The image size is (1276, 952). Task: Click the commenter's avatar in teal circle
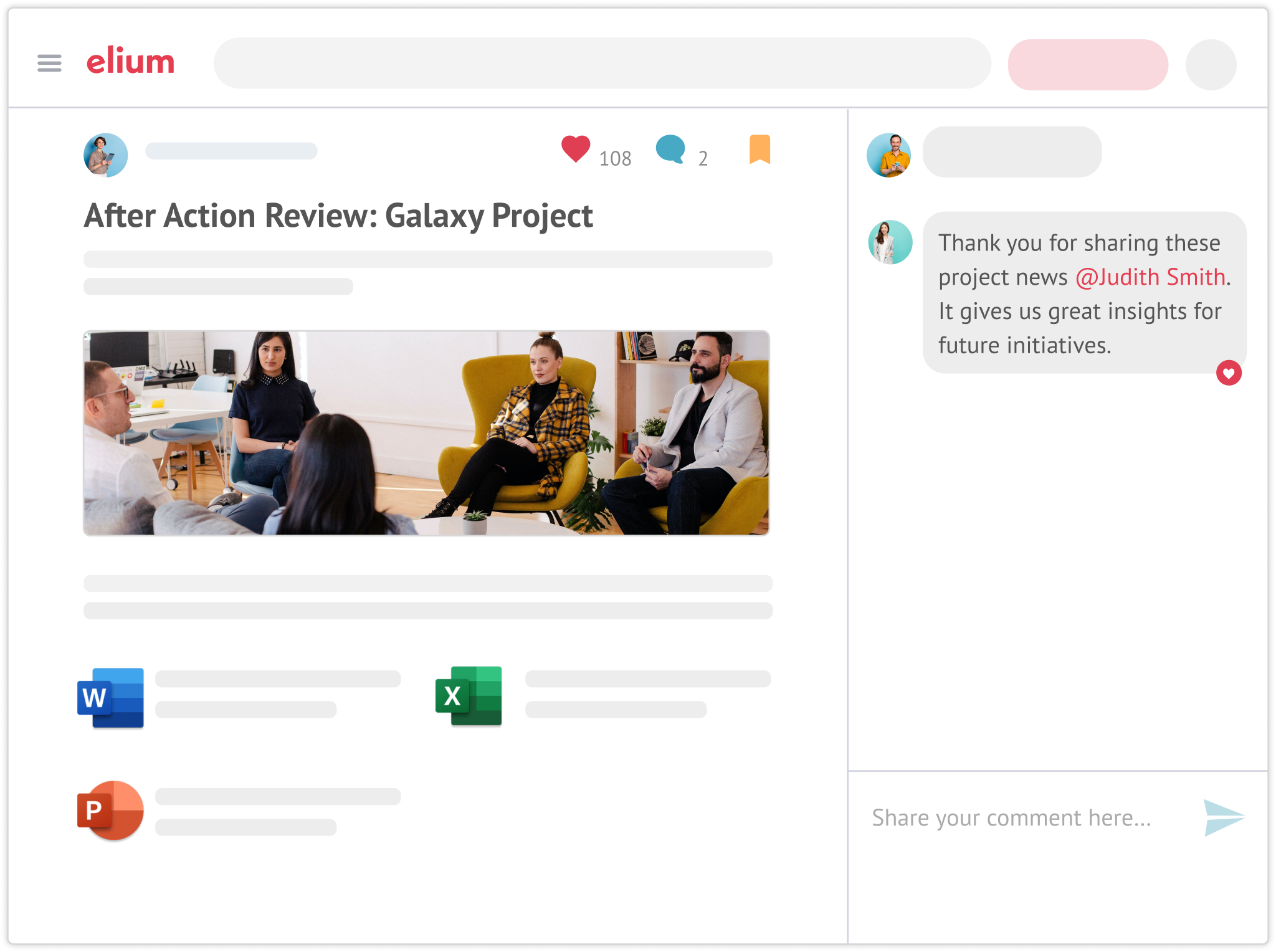890,242
